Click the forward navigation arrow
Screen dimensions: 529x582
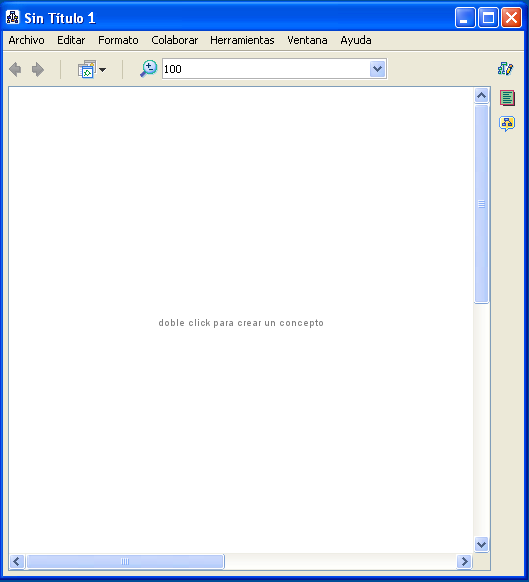point(38,69)
